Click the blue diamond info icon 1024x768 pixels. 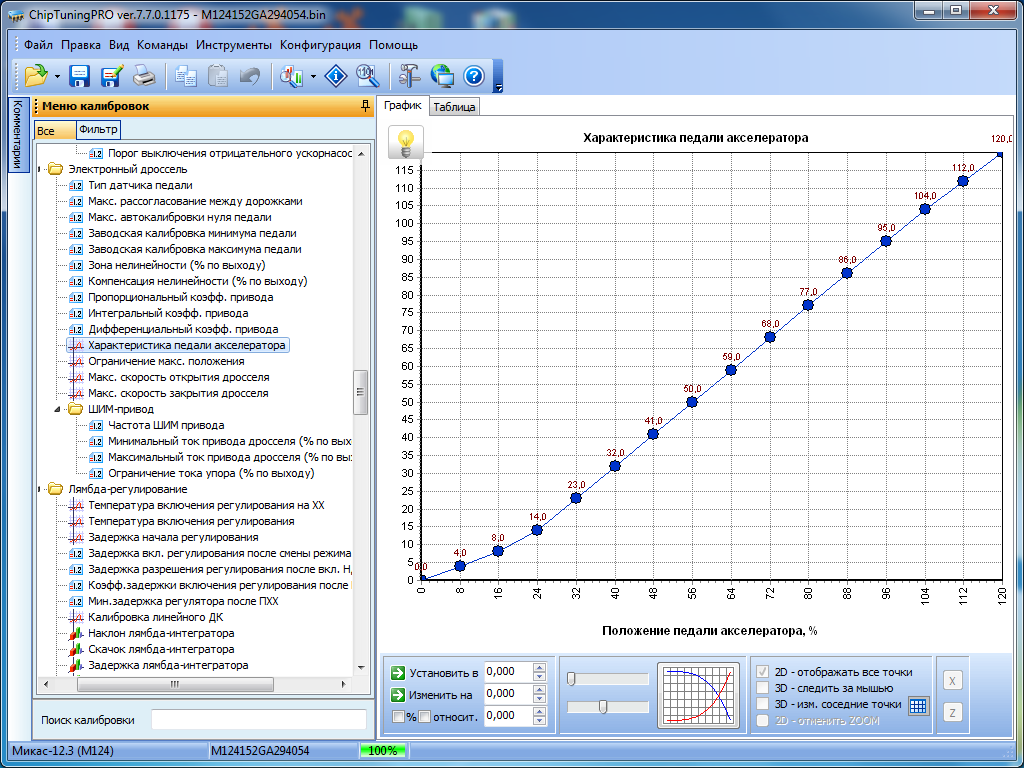[x=337, y=76]
